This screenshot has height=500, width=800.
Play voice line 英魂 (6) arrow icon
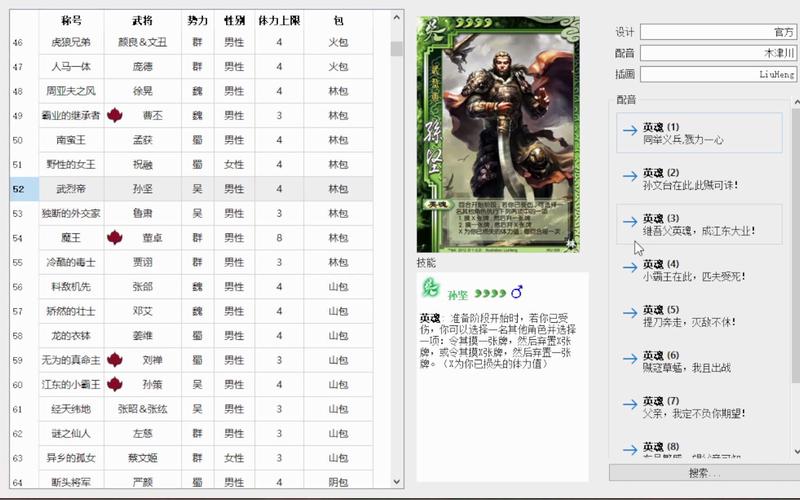tap(630, 358)
